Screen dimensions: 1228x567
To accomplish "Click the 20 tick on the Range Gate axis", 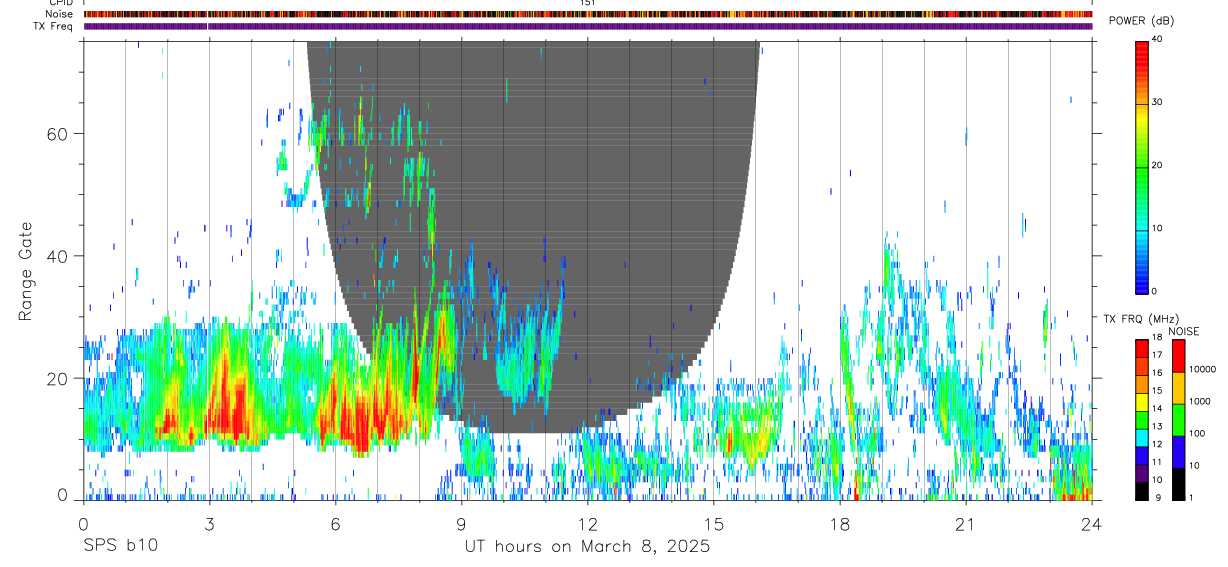I will pyautogui.click(x=58, y=378).
